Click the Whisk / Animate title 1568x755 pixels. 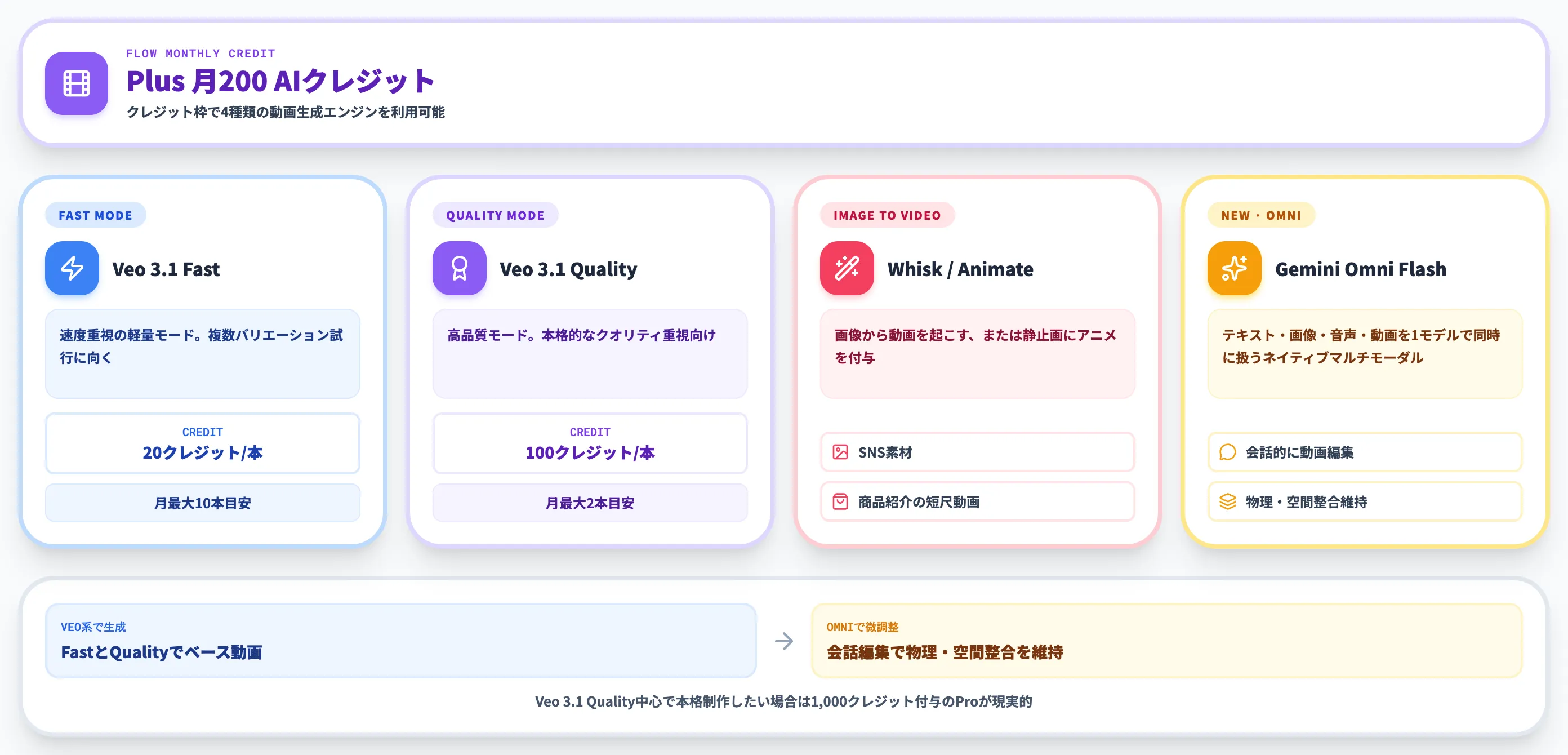(960, 269)
